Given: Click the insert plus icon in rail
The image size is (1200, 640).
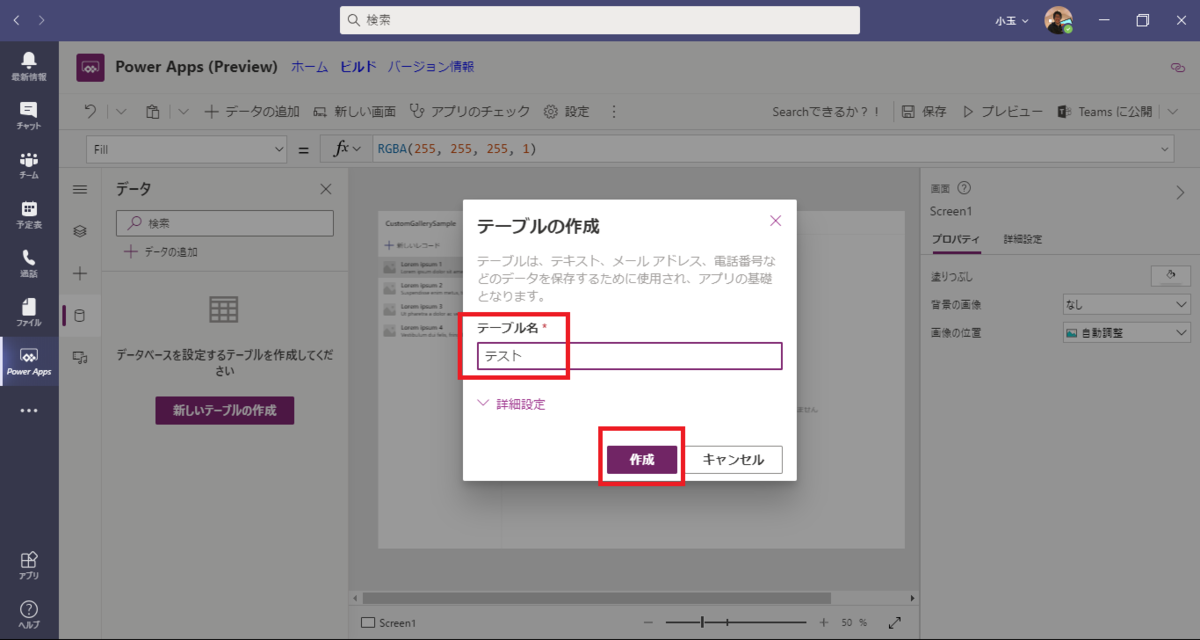Looking at the screenshot, I should click(80, 273).
